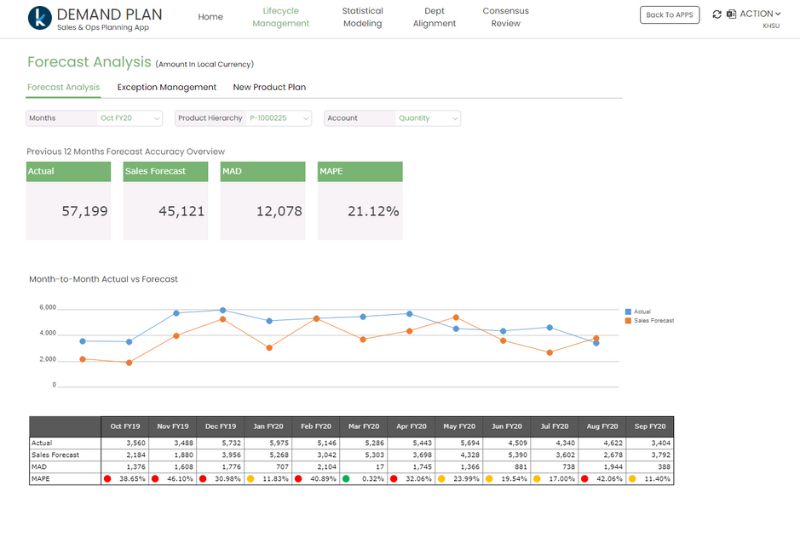800x533 pixels.
Task: Click the Excel export icon
Action: pos(731,14)
